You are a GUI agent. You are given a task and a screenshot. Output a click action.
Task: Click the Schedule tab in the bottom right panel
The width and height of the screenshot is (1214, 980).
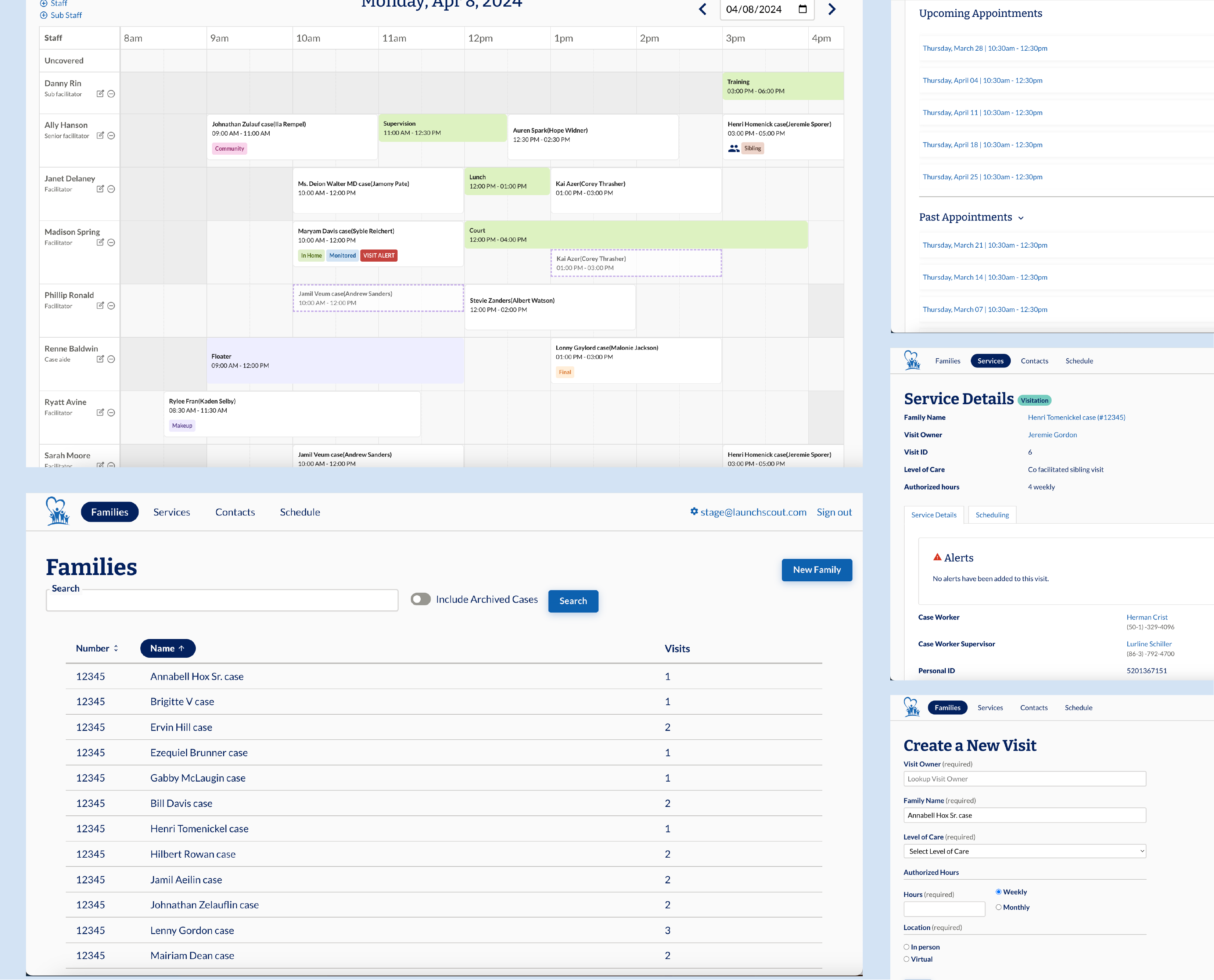tap(1079, 707)
